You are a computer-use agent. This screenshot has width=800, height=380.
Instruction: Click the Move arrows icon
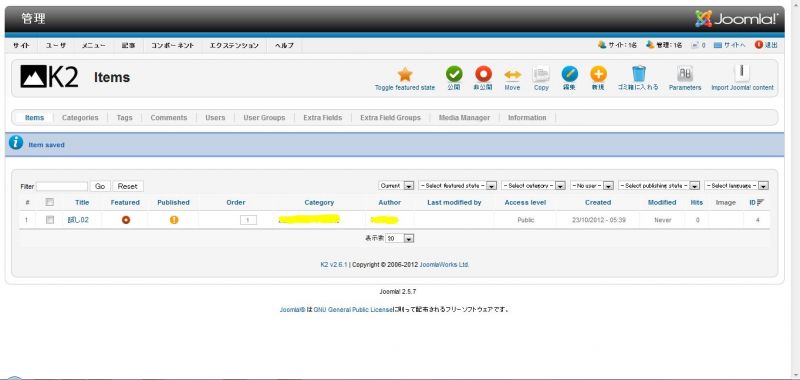[512, 75]
